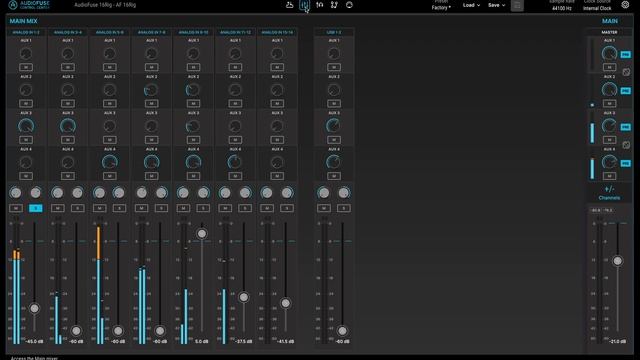This screenshot has height=360, width=640.
Task: Click the -45.0 dB value on Analog In 1-2
Action: [x=34, y=341]
